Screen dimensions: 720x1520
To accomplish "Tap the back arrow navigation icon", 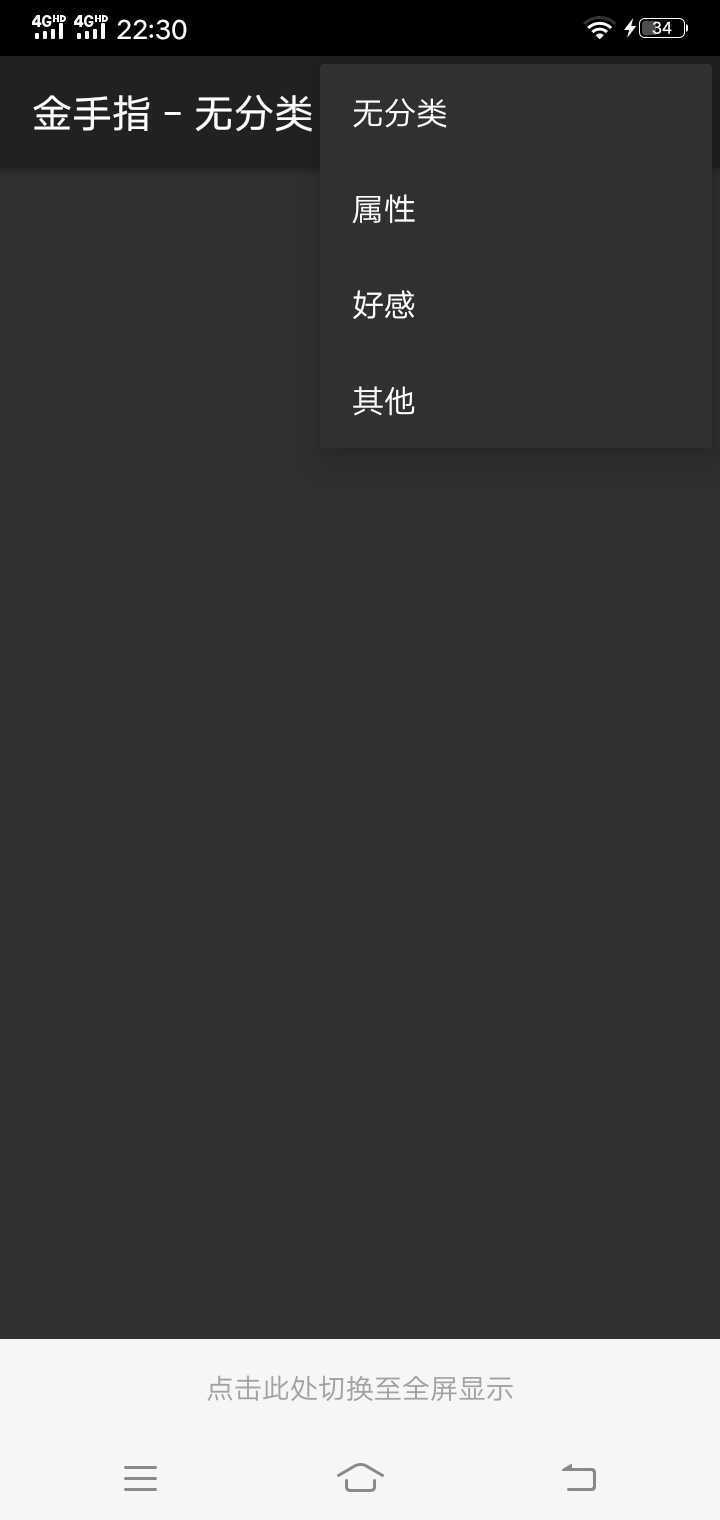I will point(579,1477).
